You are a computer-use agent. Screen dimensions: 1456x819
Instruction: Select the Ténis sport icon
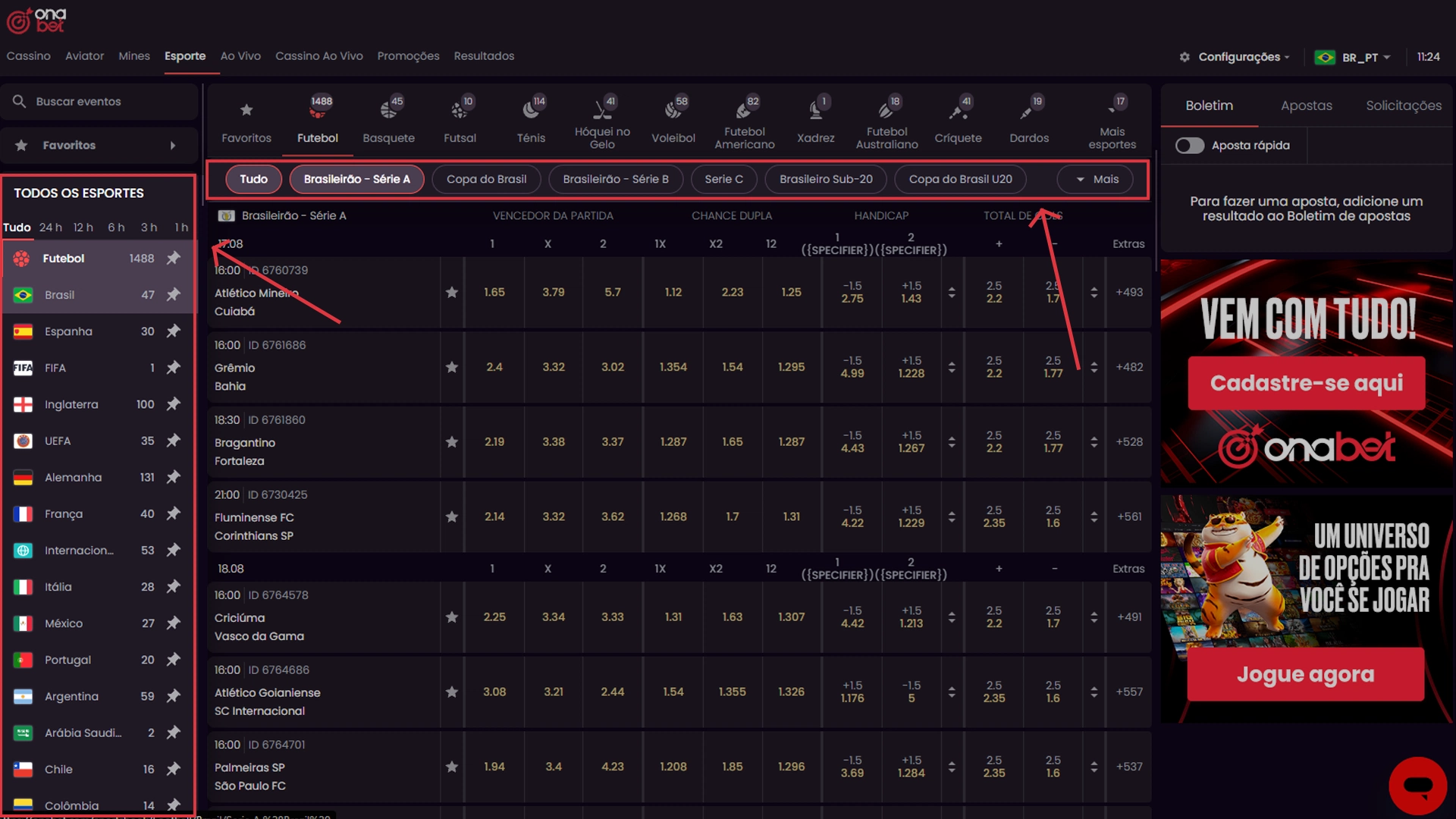click(x=531, y=111)
